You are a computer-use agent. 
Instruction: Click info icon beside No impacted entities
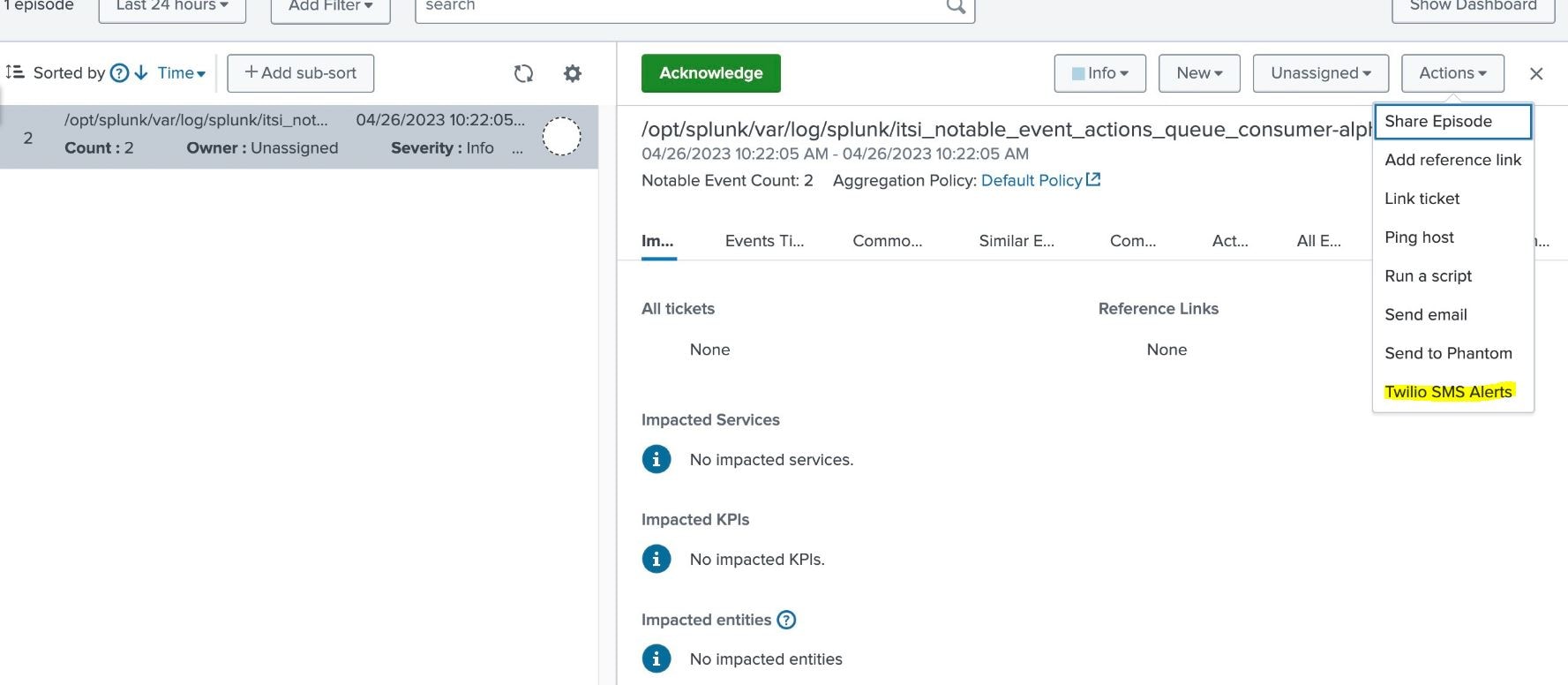[656, 659]
